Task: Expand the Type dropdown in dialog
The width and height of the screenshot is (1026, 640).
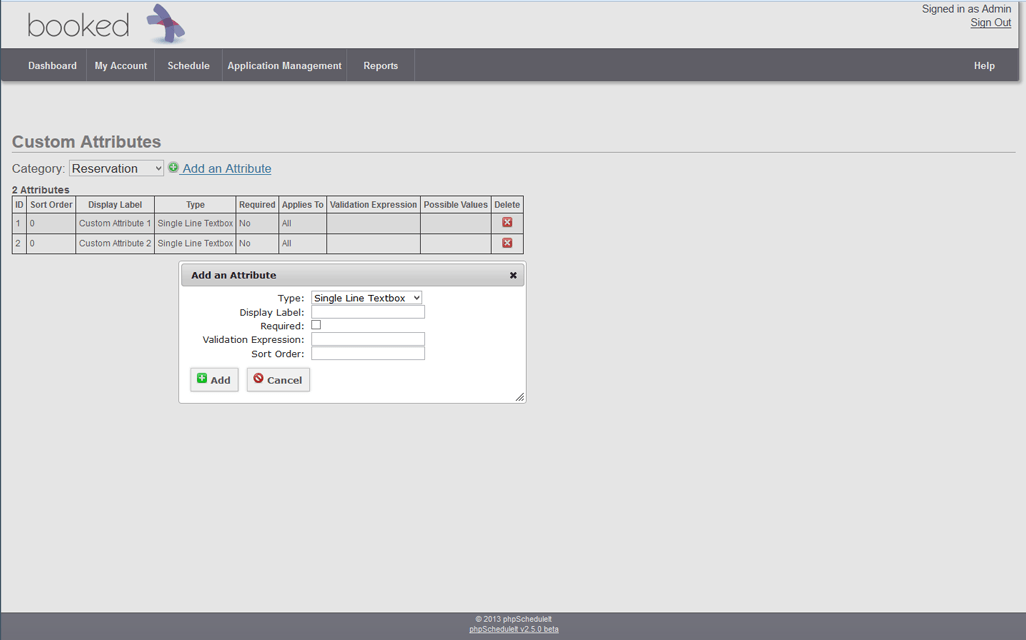Action: pos(366,298)
